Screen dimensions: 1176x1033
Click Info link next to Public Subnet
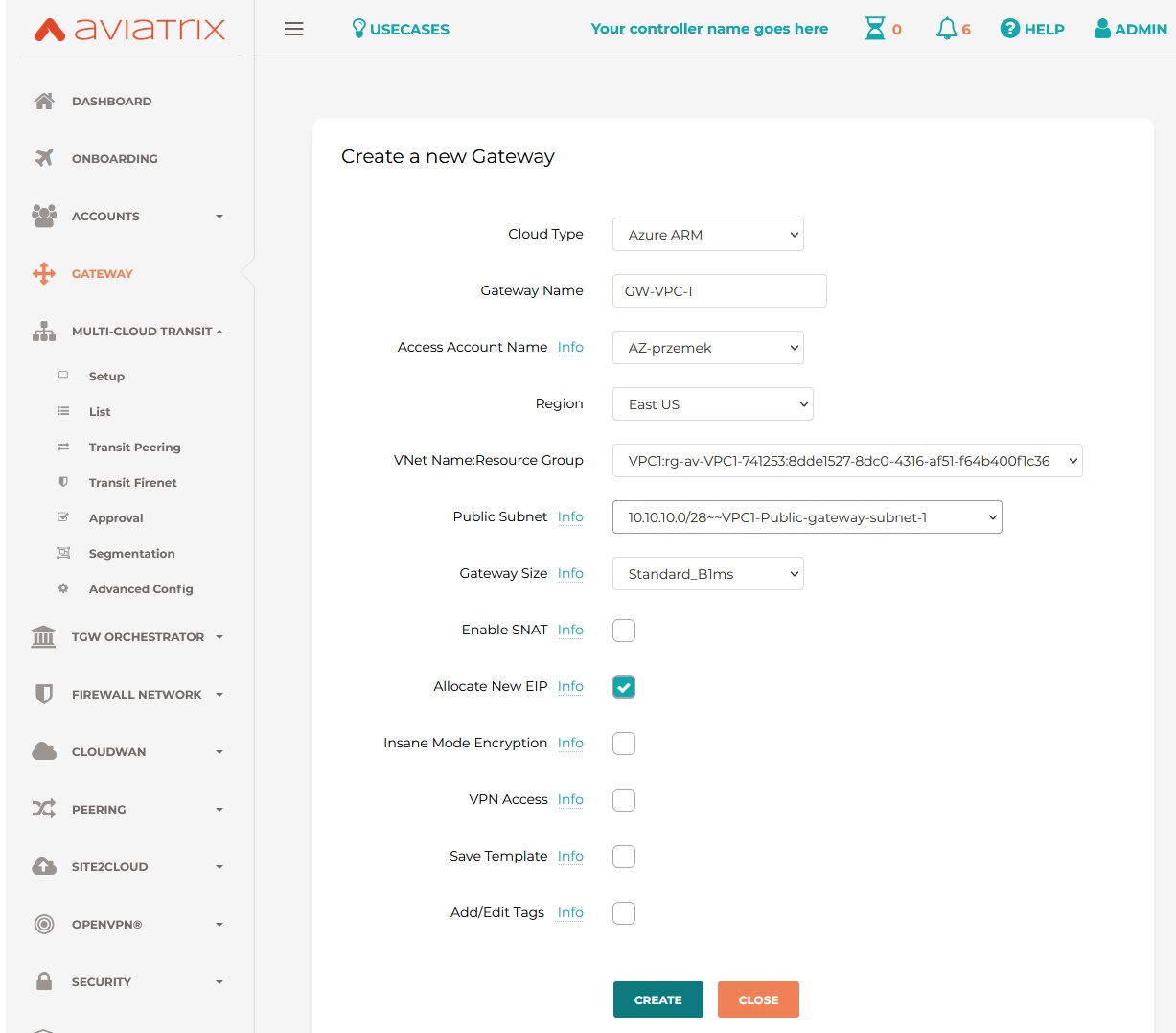point(570,516)
